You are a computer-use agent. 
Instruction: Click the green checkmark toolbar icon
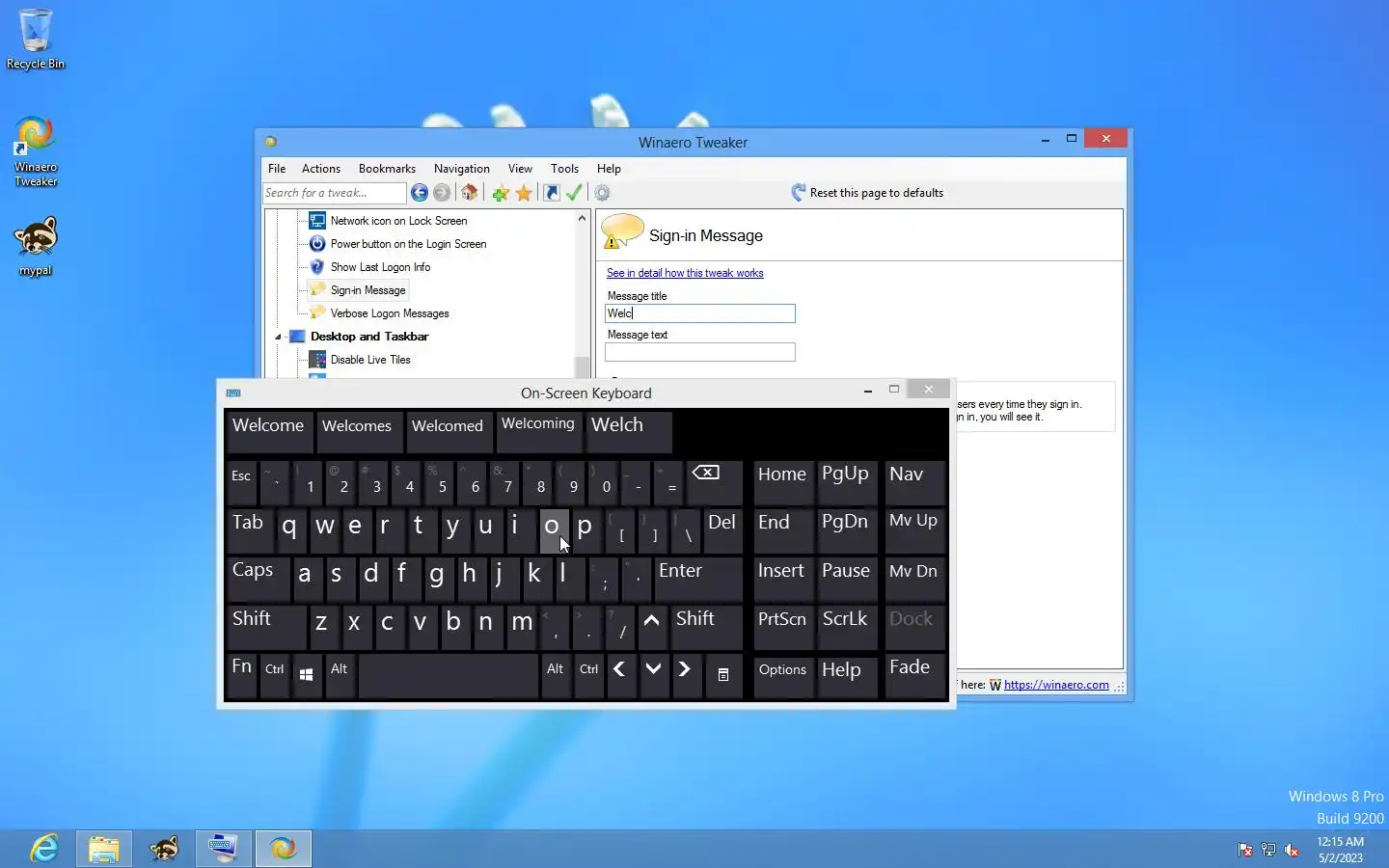coord(574,193)
